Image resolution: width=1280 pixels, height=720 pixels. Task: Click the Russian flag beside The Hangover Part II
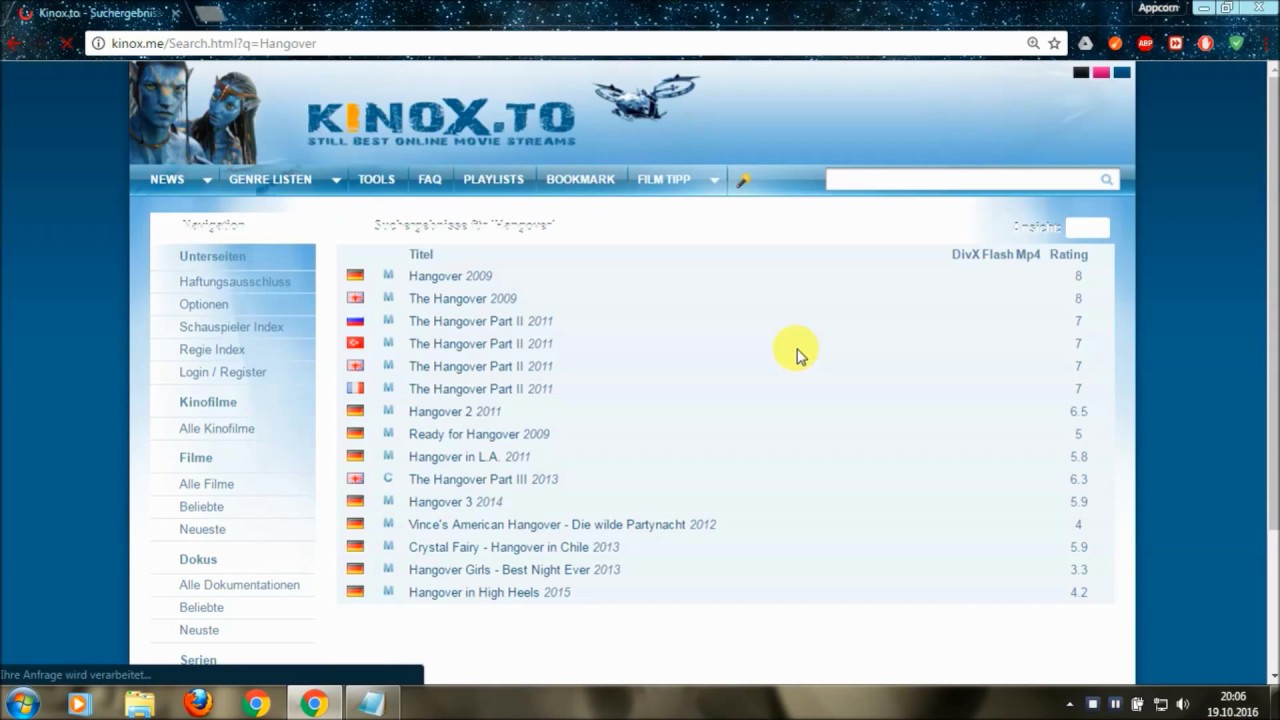[355, 321]
